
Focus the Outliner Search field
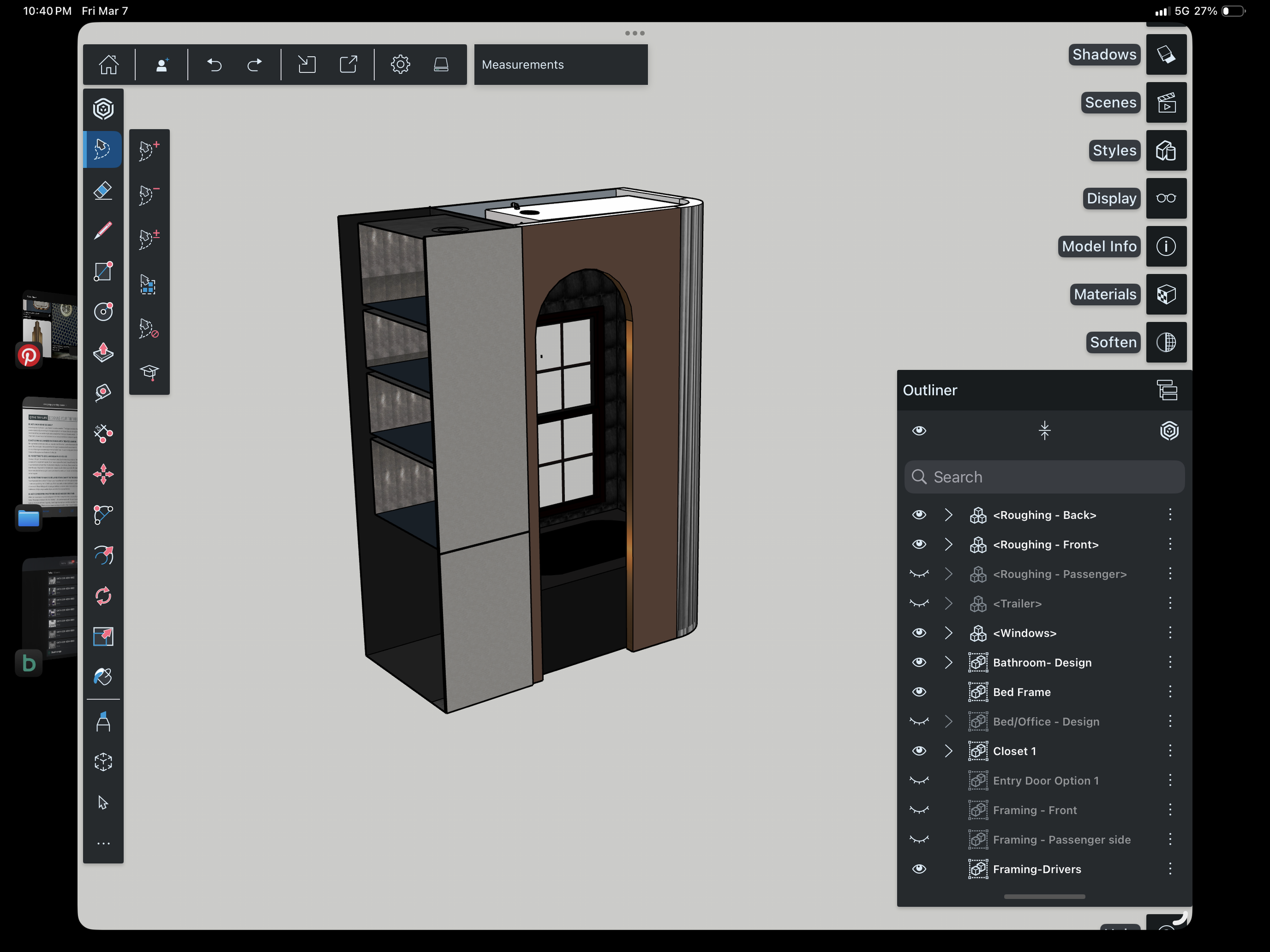1044,477
